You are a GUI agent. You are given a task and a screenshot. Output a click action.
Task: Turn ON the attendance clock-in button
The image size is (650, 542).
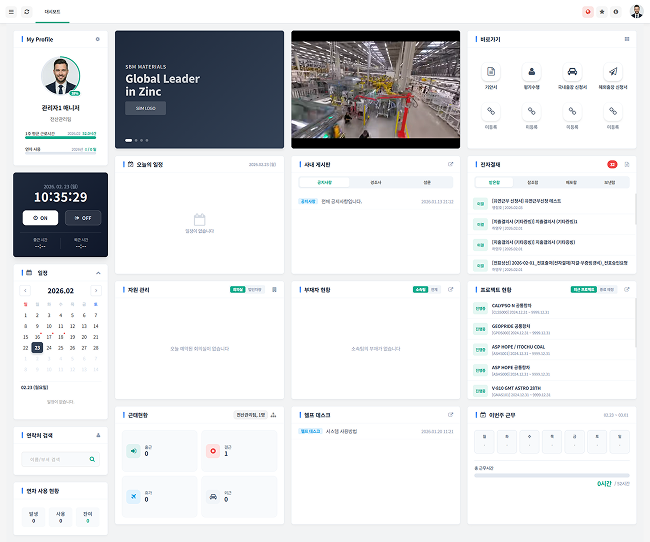pos(40,218)
